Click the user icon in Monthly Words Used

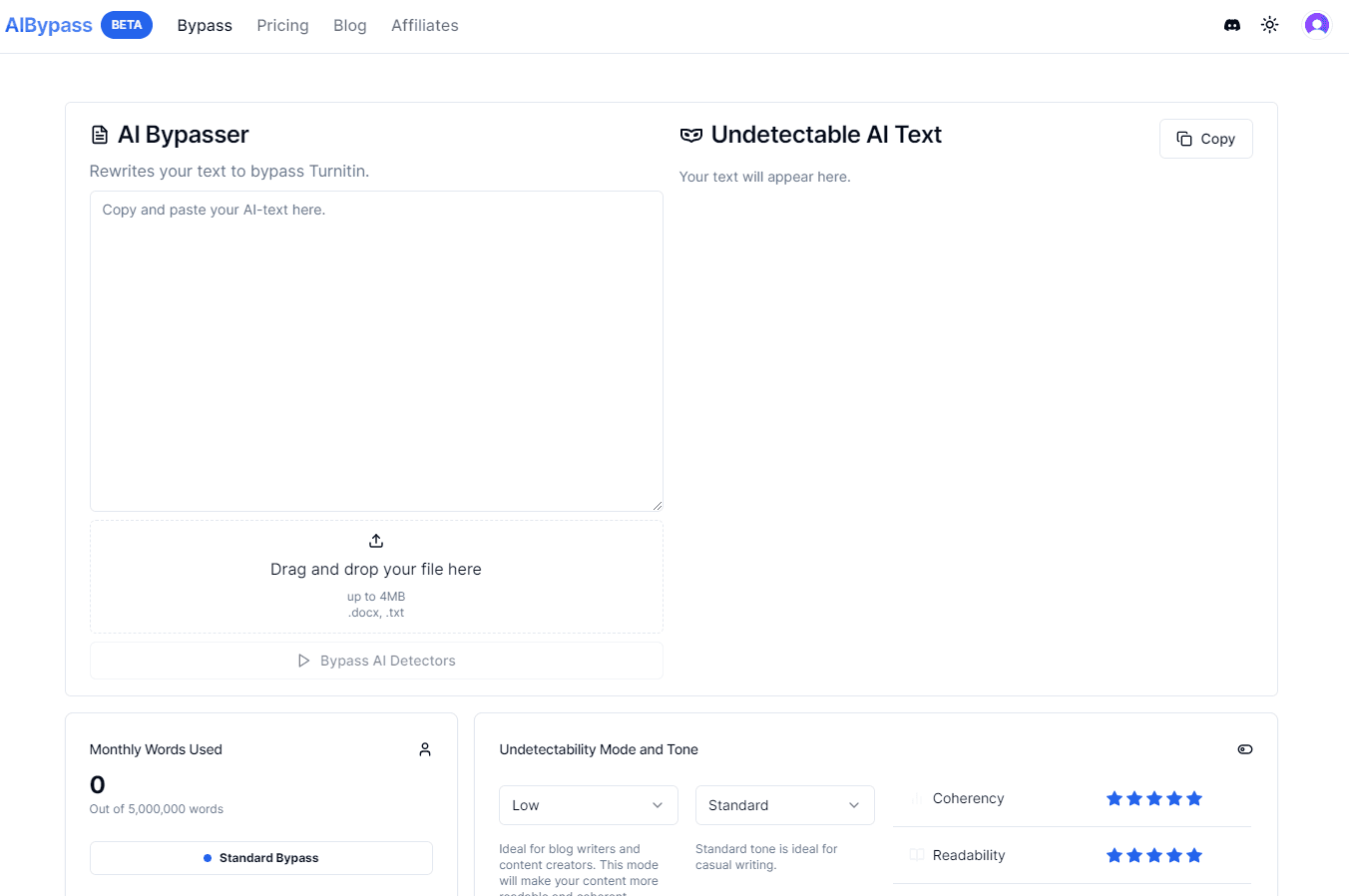point(425,749)
